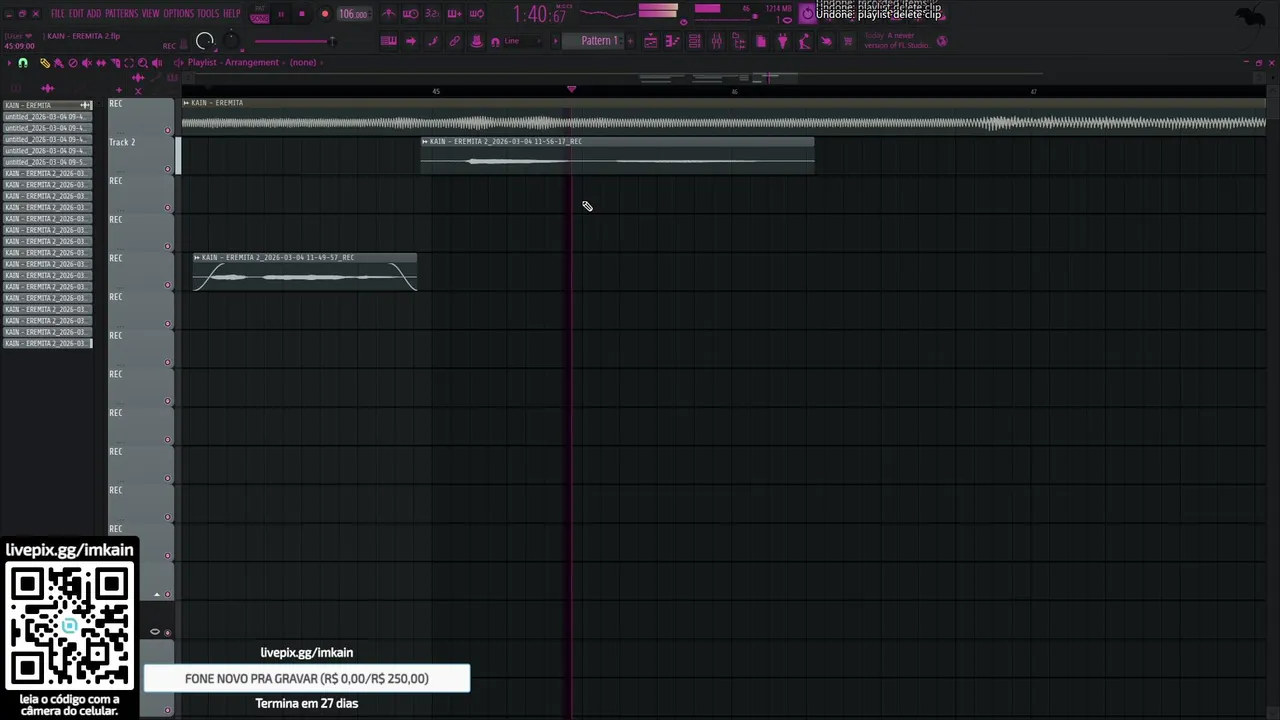
Task: Select the Slip tool in playlist
Action: click(x=101, y=63)
